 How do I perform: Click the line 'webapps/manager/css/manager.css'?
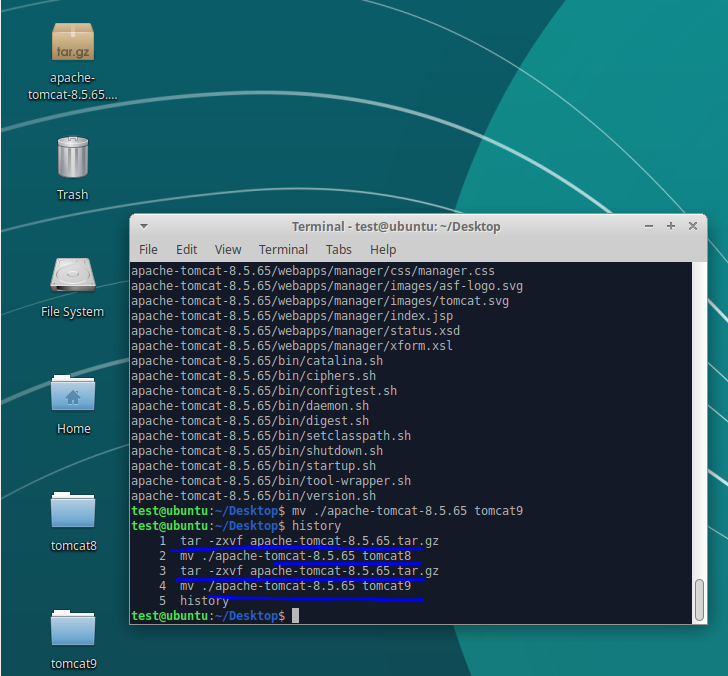coord(313,271)
